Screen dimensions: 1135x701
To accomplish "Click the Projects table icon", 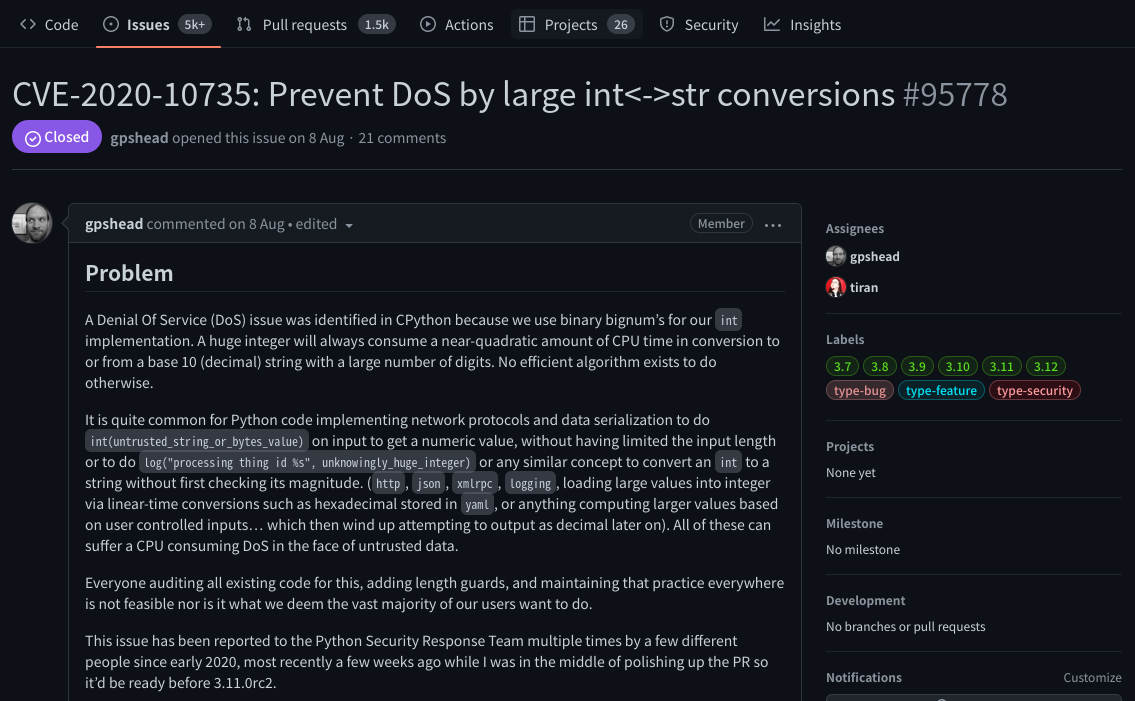I will tap(527, 25).
